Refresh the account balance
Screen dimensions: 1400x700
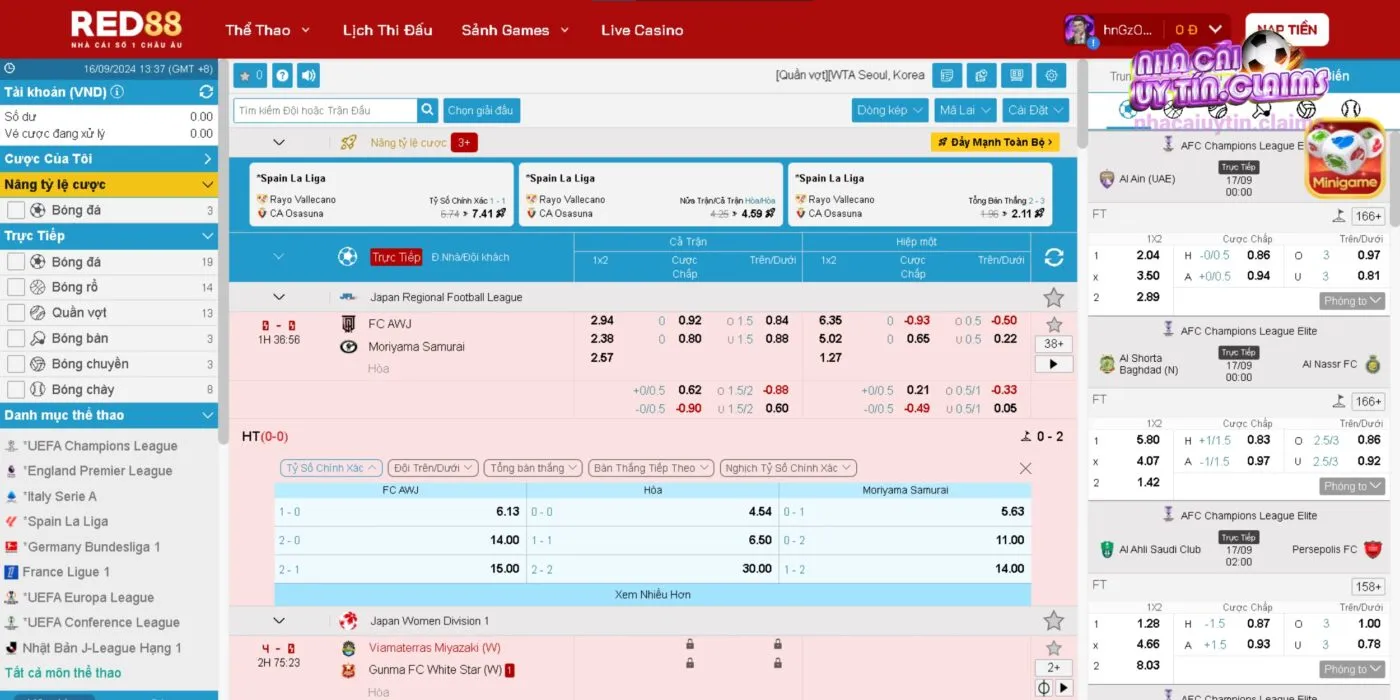coord(206,92)
